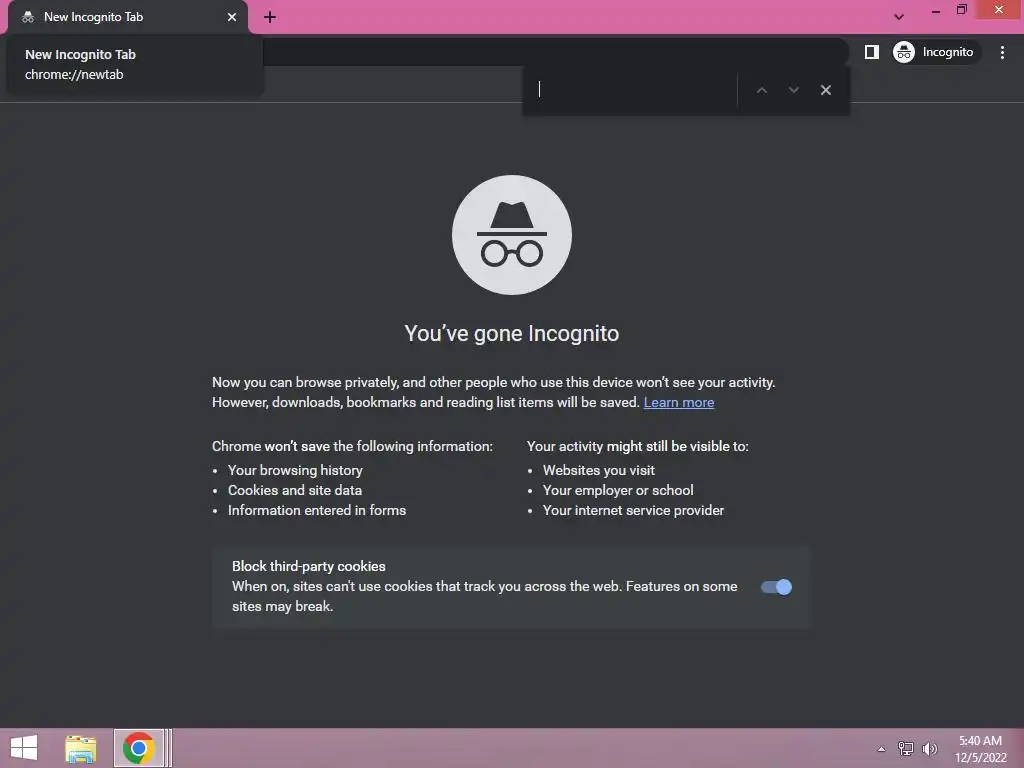Click the address bar
The width and height of the screenshot is (1024, 768).
555,52
